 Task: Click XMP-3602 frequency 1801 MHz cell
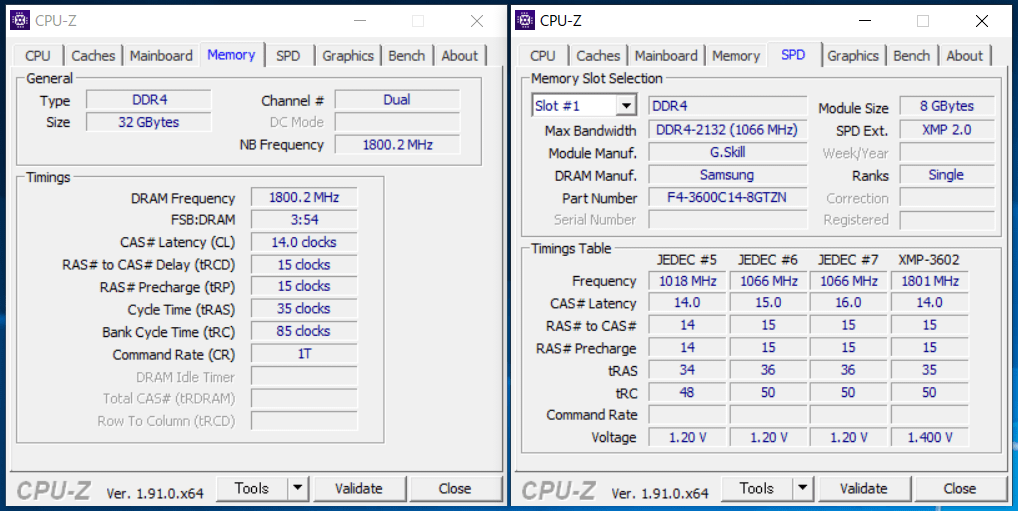930,281
